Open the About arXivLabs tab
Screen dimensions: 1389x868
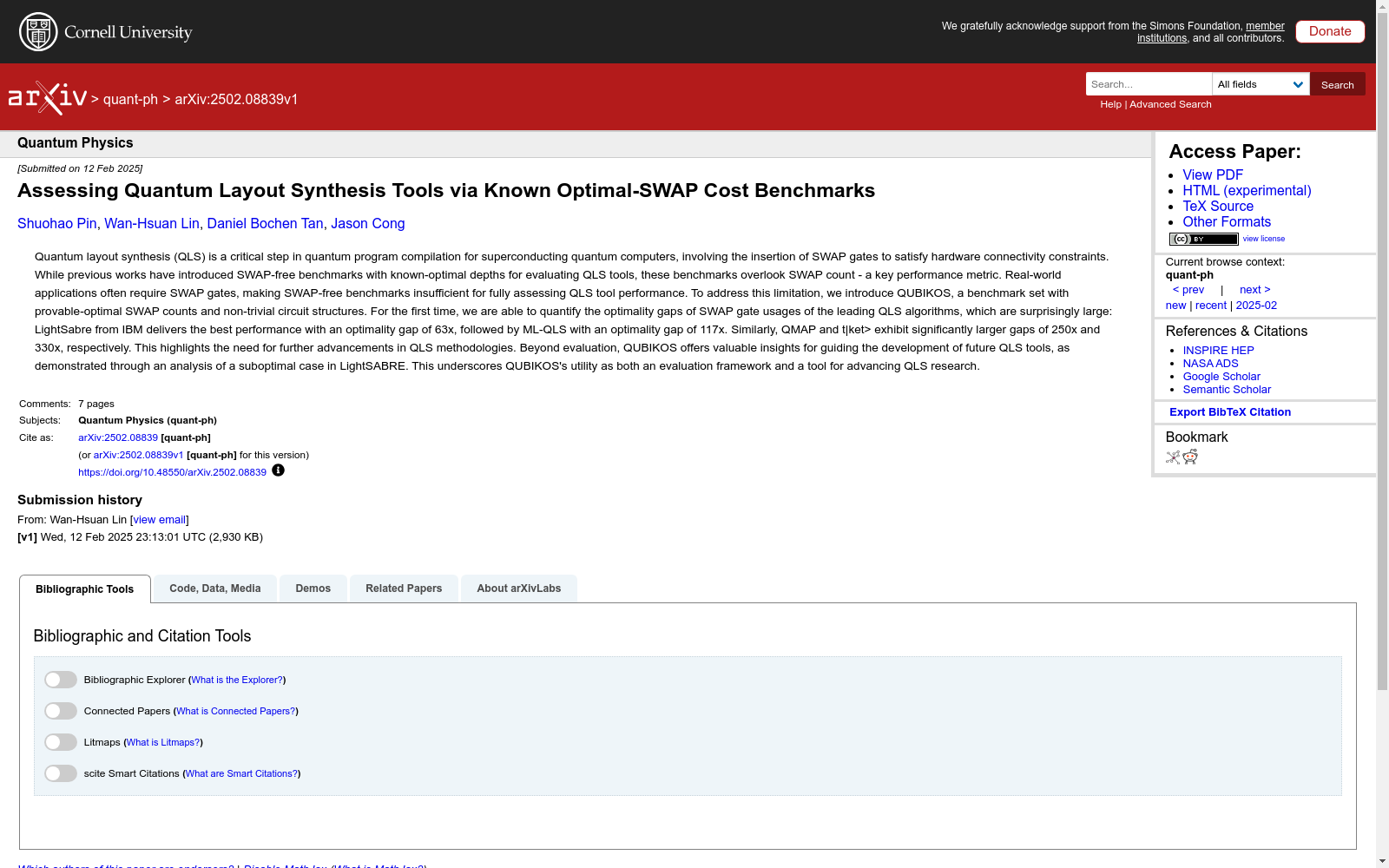coord(519,589)
